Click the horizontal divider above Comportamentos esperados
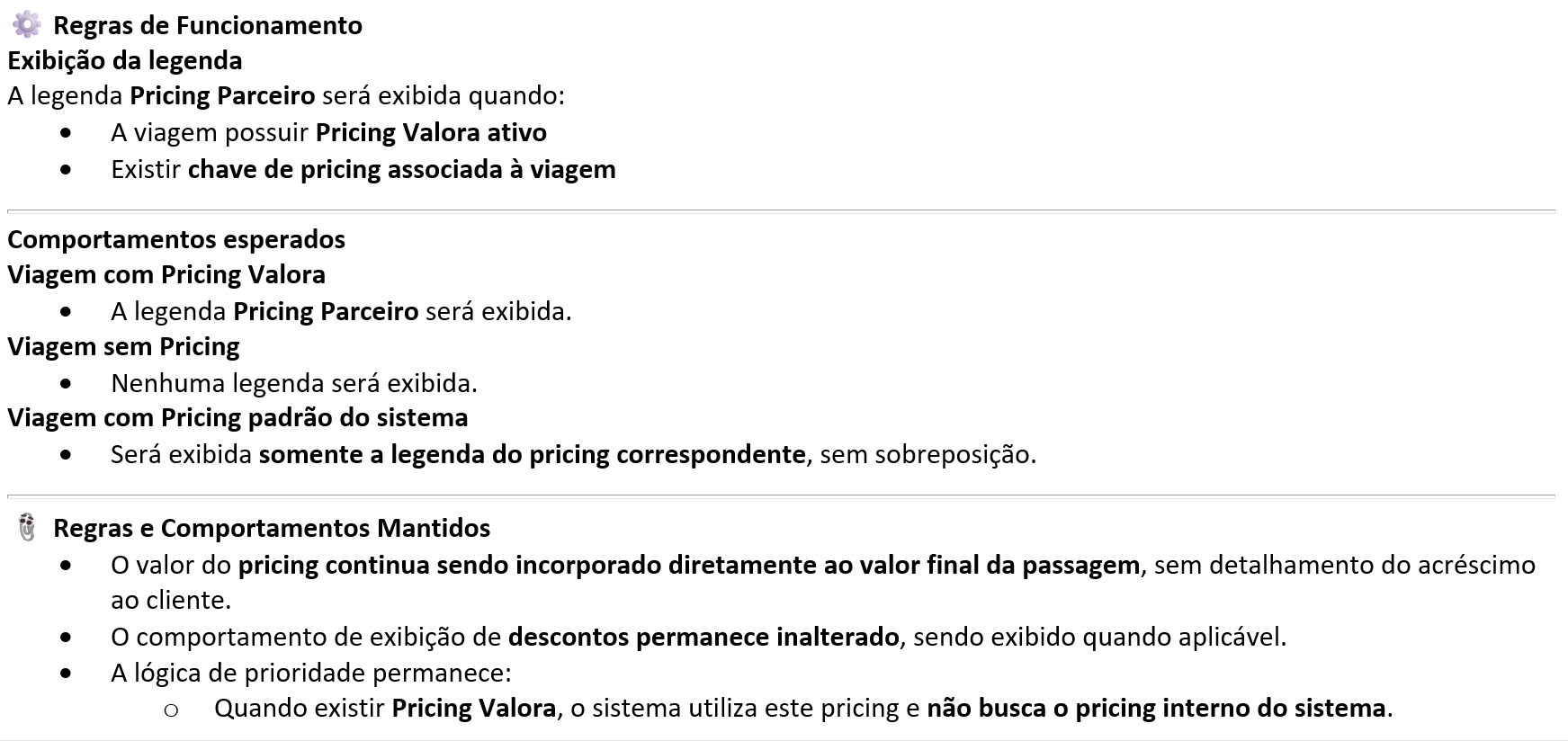 tap(781, 211)
